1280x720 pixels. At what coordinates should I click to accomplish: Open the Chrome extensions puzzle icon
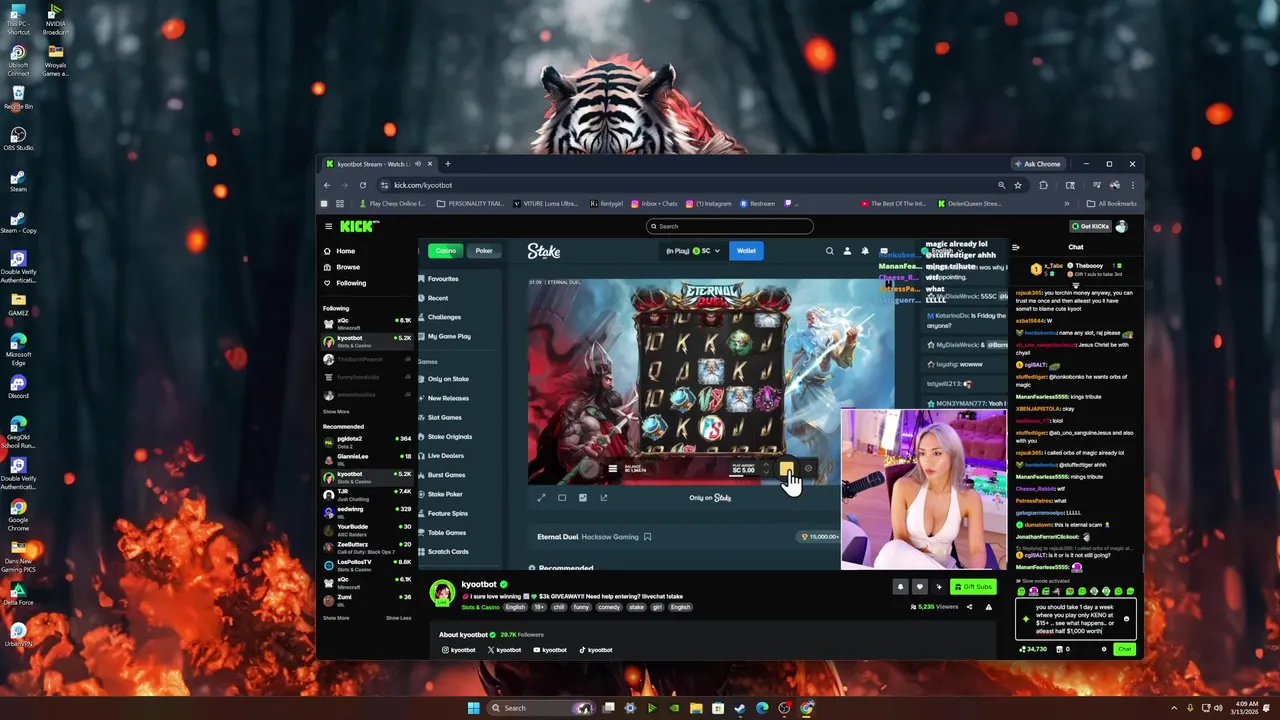(x=1043, y=185)
